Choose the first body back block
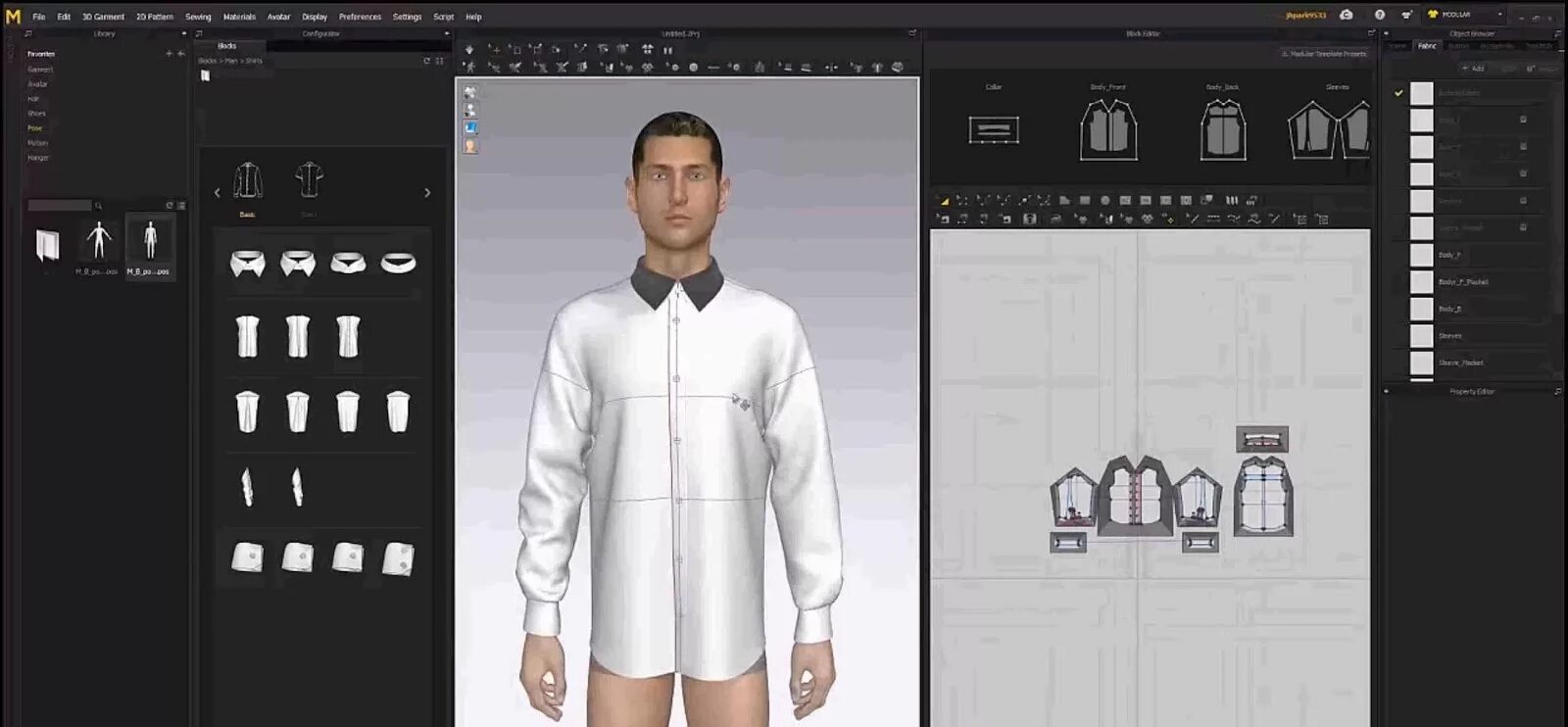This screenshot has height=727, width=1568. click(x=247, y=412)
